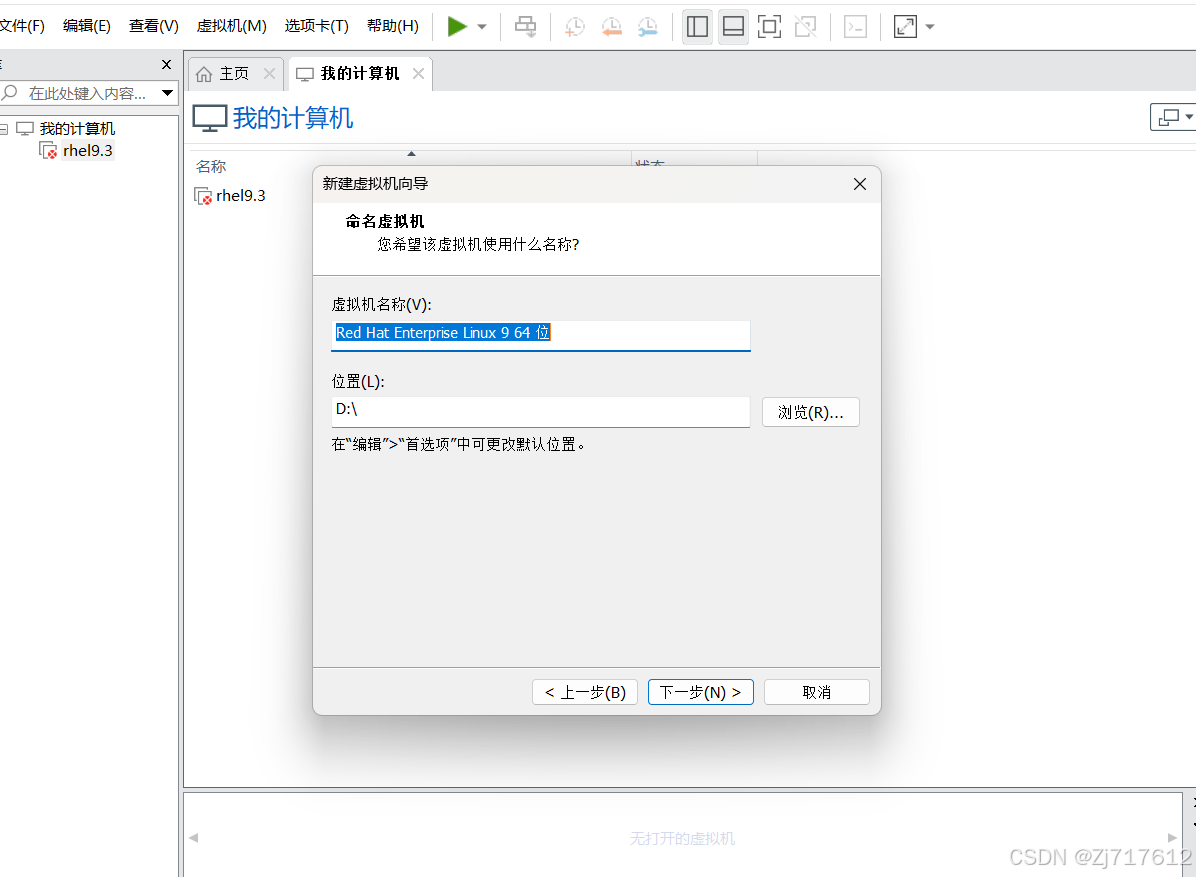Open the 帮助(H) menu

[392, 26]
